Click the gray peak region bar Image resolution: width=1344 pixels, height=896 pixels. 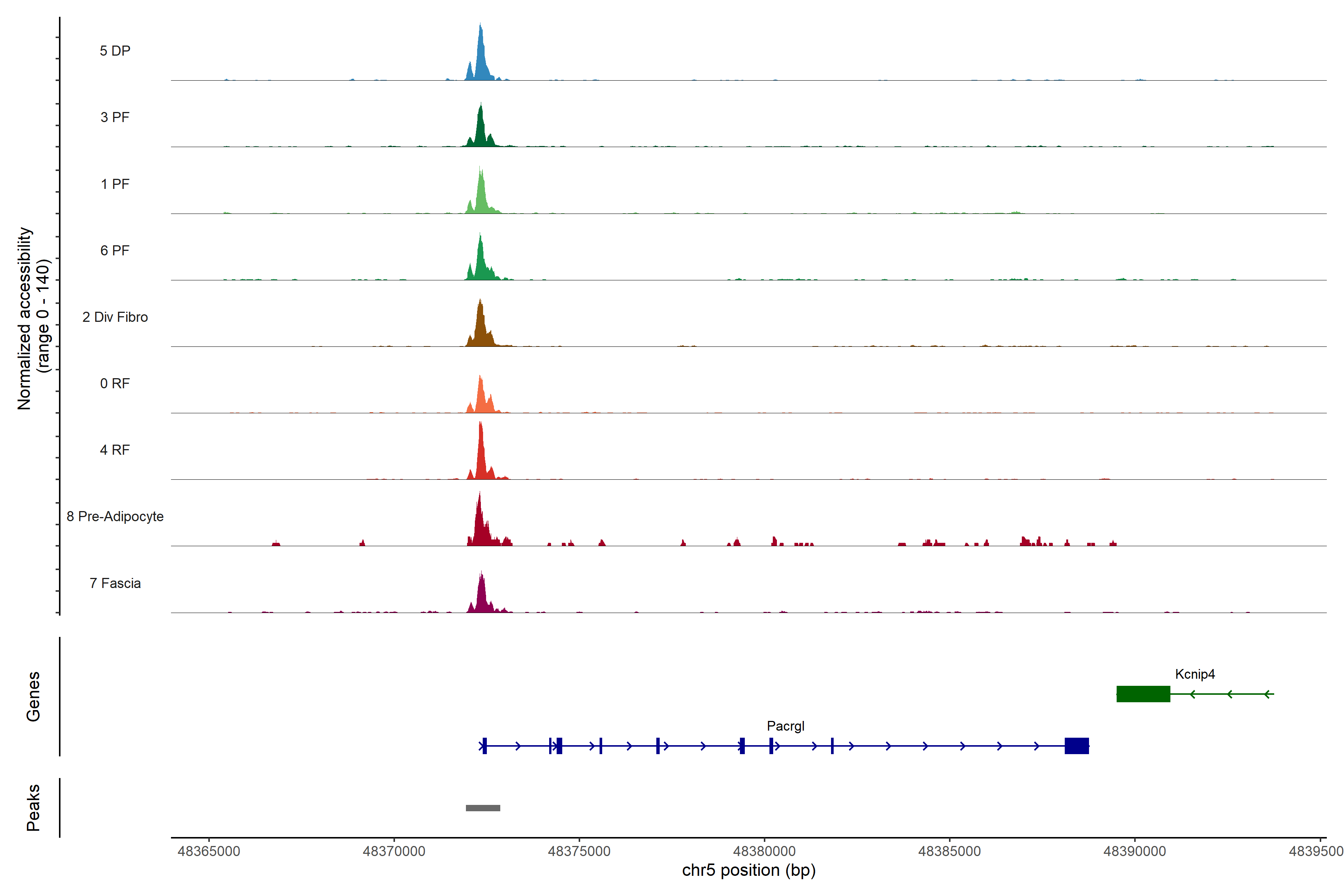[x=483, y=808]
